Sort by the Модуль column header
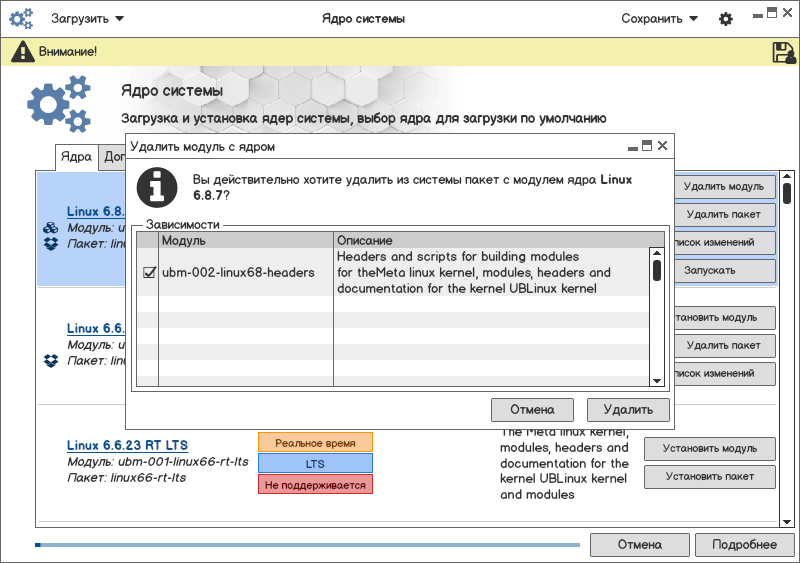Image resolution: width=800 pixels, height=563 pixels. pos(245,241)
